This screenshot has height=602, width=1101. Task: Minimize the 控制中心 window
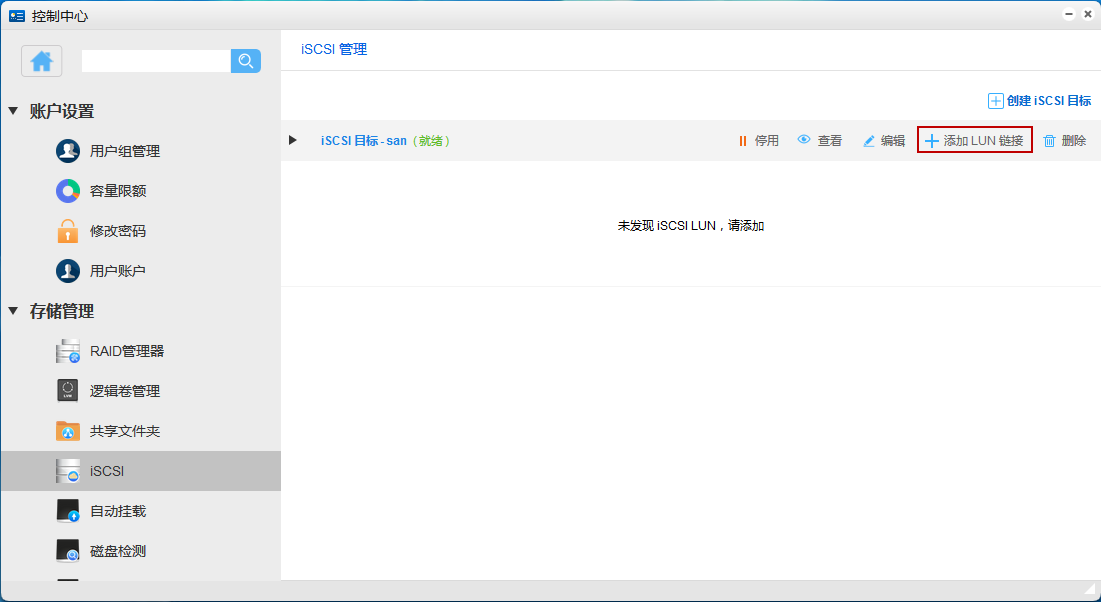click(x=1069, y=14)
